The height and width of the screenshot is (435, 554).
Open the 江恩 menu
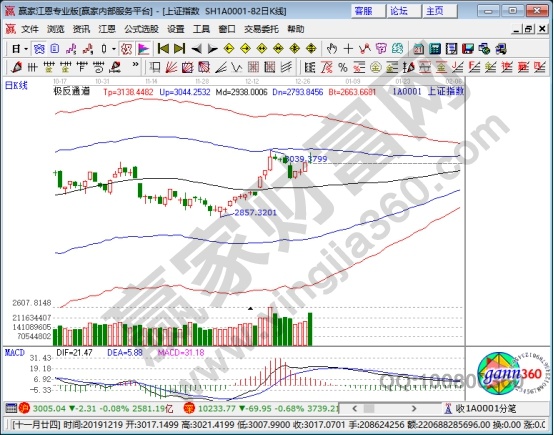(107, 29)
